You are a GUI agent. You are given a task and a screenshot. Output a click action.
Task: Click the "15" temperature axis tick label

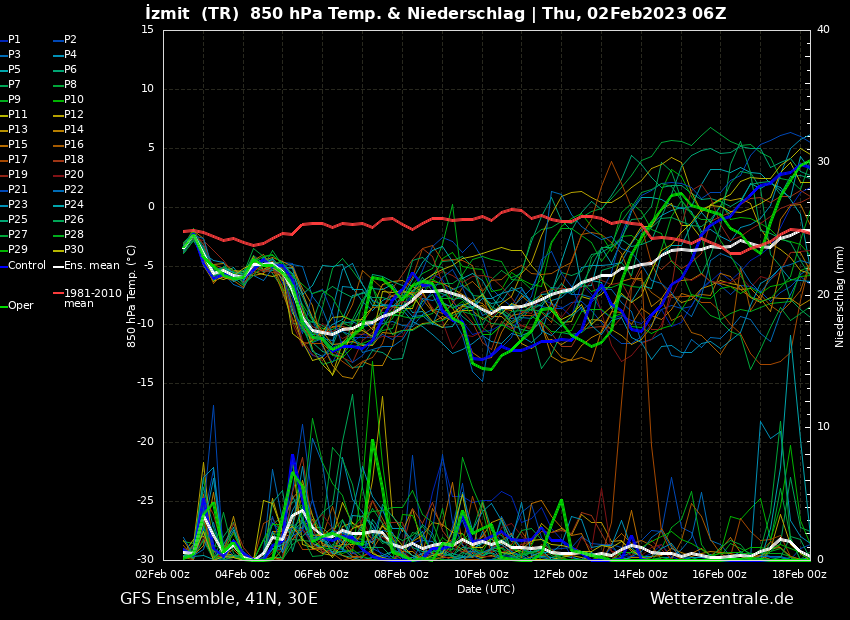(x=147, y=30)
